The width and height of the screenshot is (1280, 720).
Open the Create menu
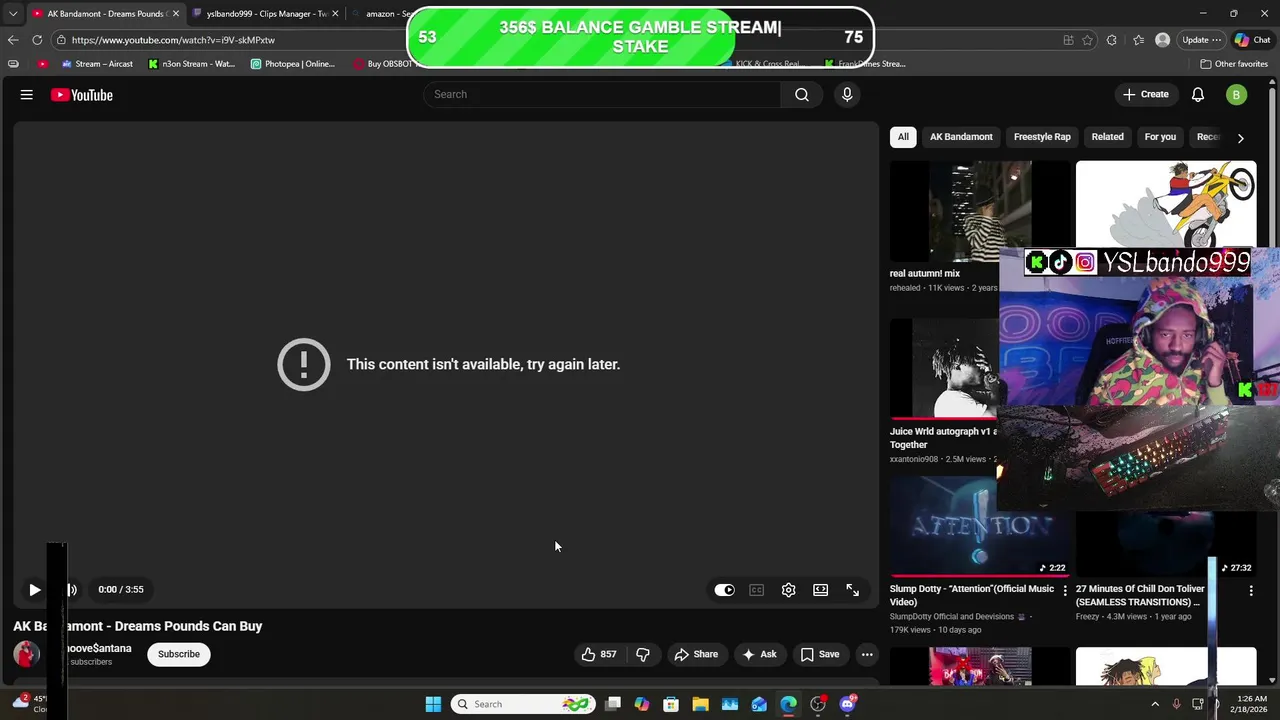pos(1146,95)
